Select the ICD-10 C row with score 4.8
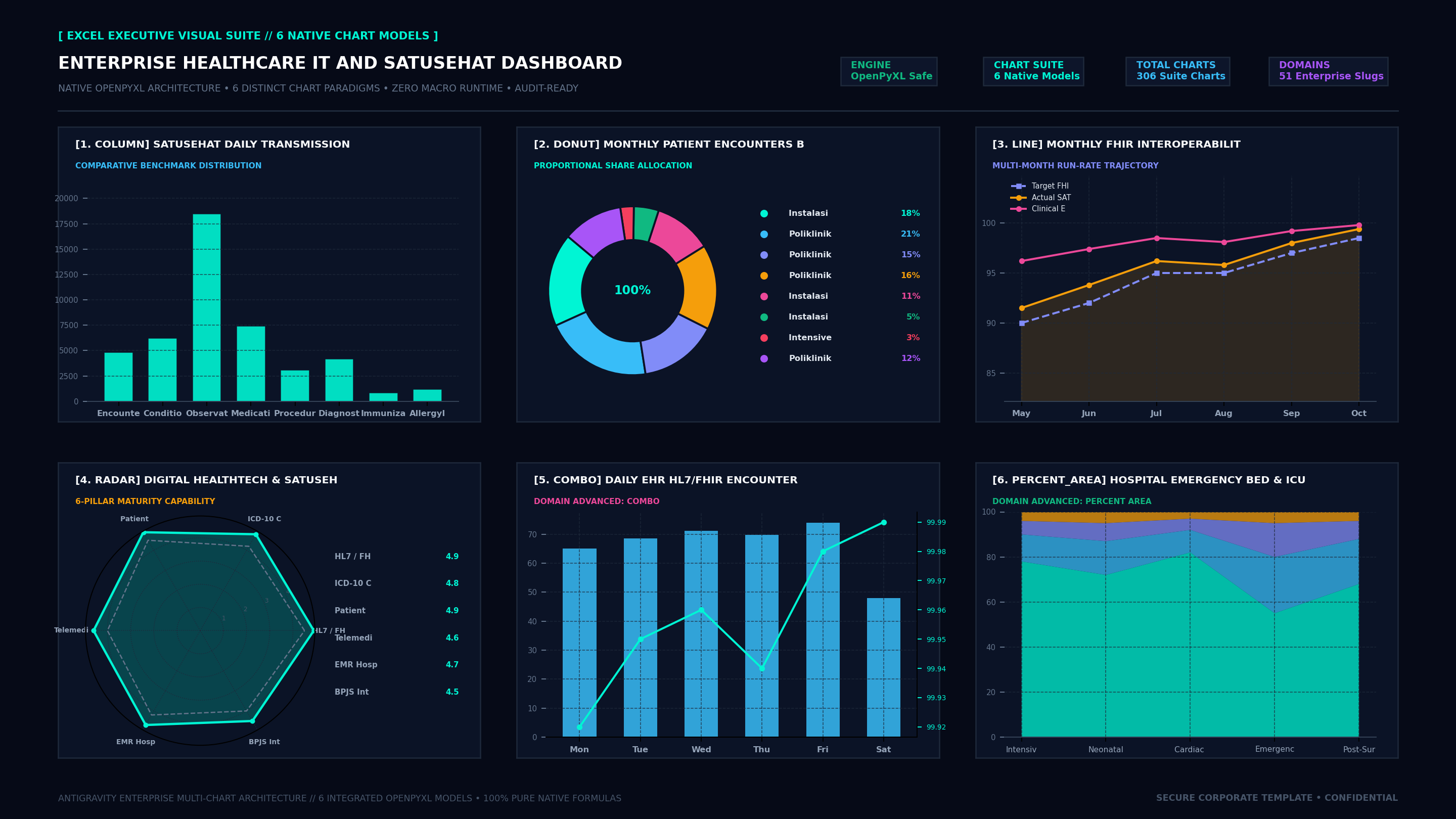 click(396, 583)
